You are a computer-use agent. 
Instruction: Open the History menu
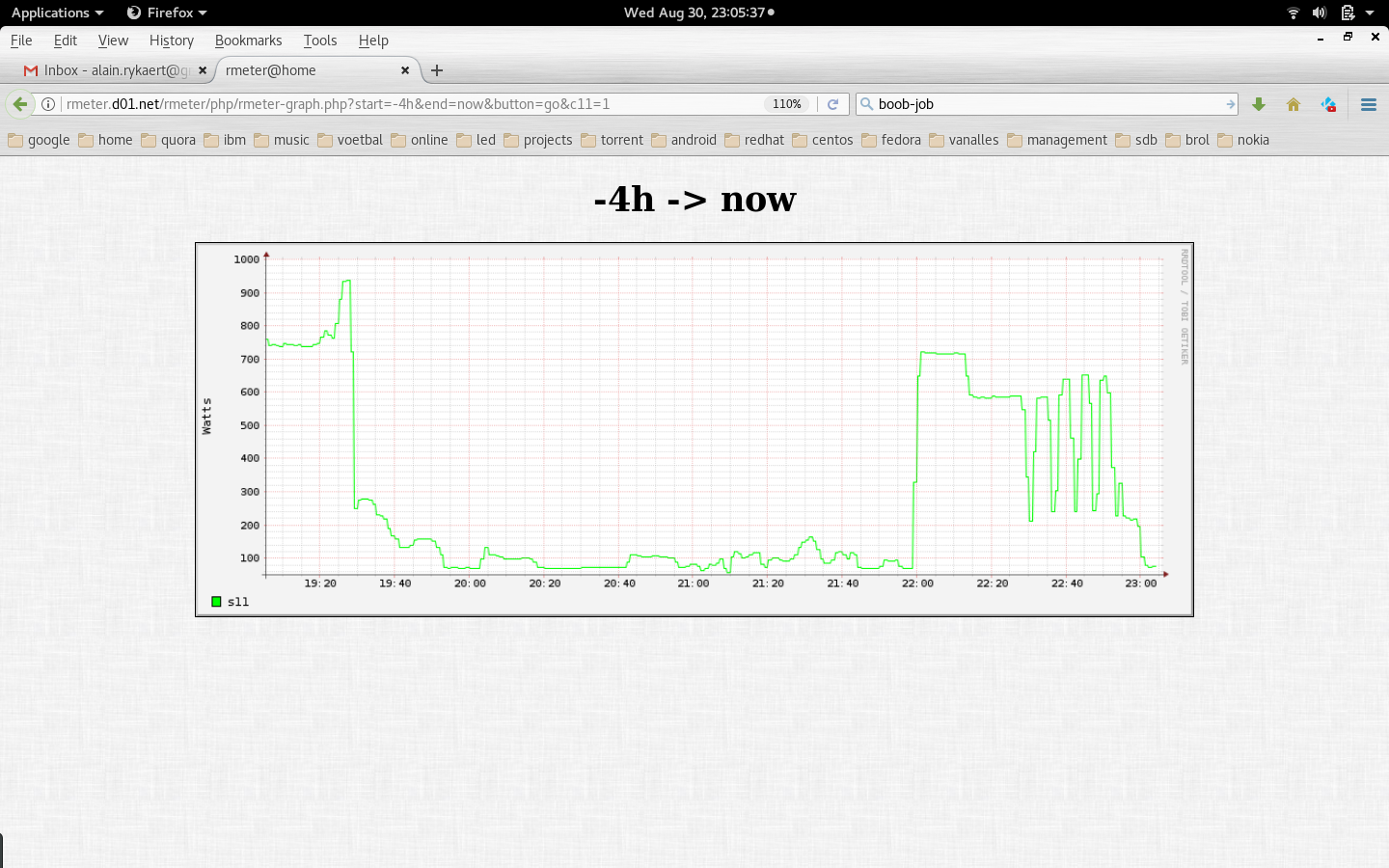(172, 41)
